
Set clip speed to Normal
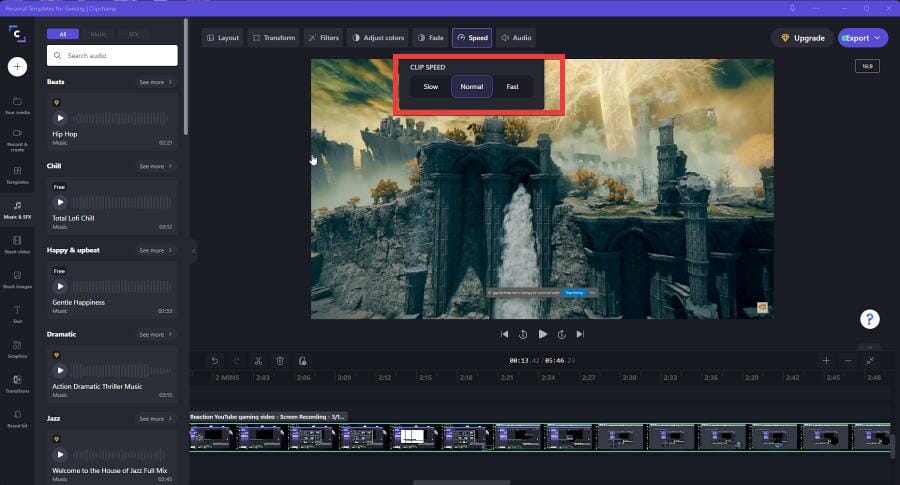pos(472,87)
